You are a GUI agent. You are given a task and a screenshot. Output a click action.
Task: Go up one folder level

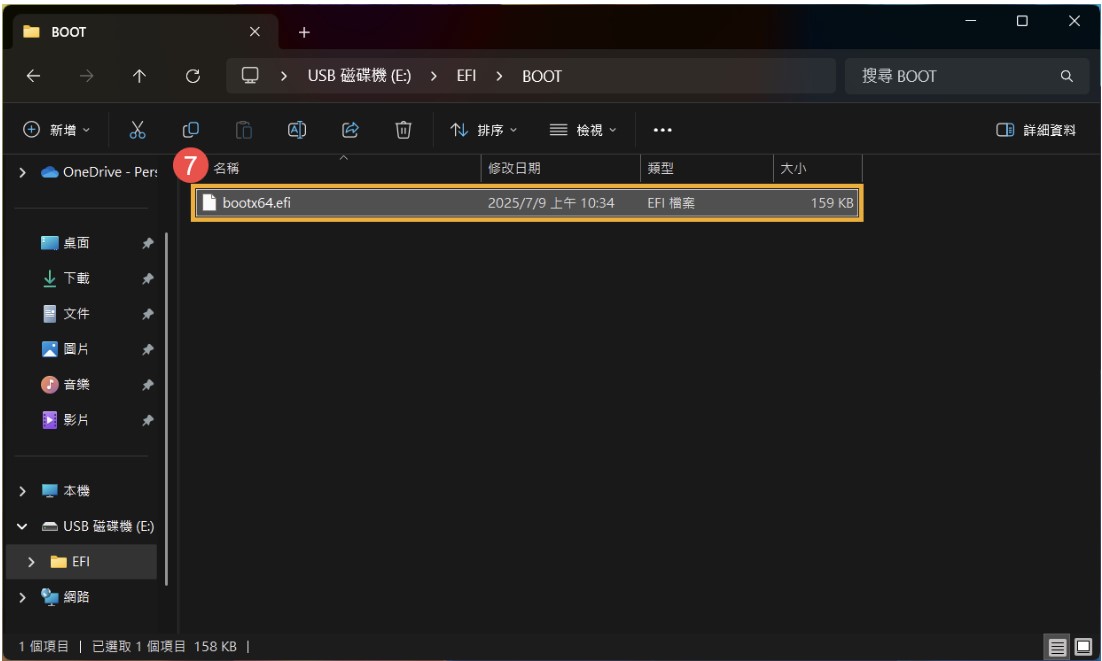point(139,76)
